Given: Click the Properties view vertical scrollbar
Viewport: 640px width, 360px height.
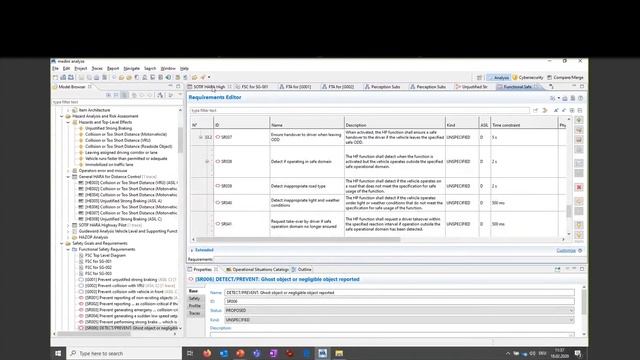Looking at the screenshot, I should [x=584, y=302].
